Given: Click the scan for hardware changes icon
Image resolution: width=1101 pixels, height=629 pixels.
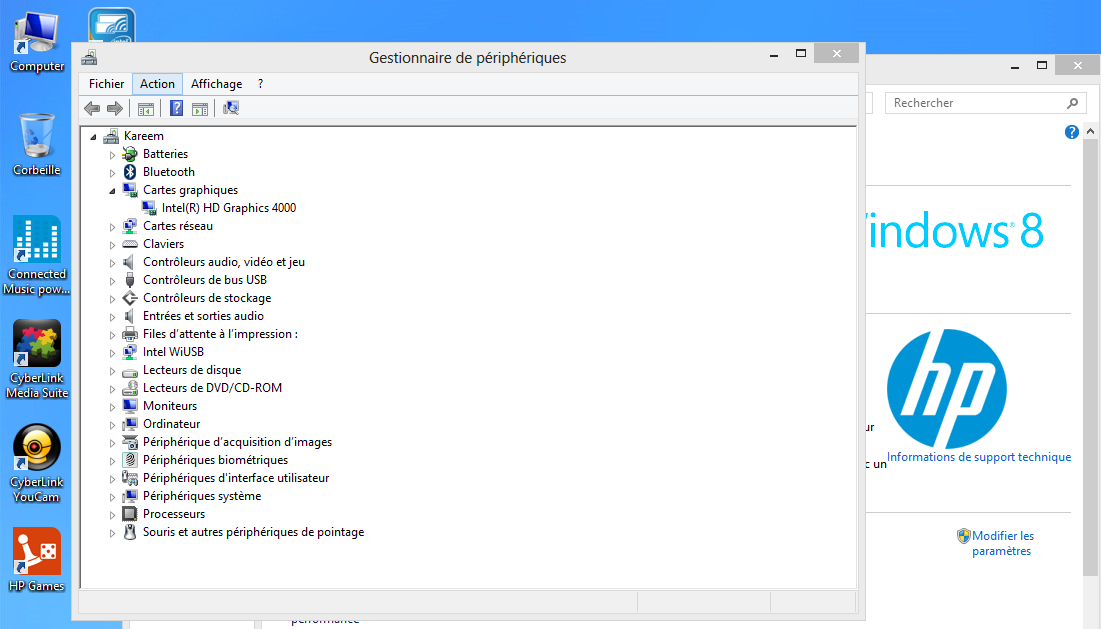Looking at the screenshot, I should tap(231, 108).
